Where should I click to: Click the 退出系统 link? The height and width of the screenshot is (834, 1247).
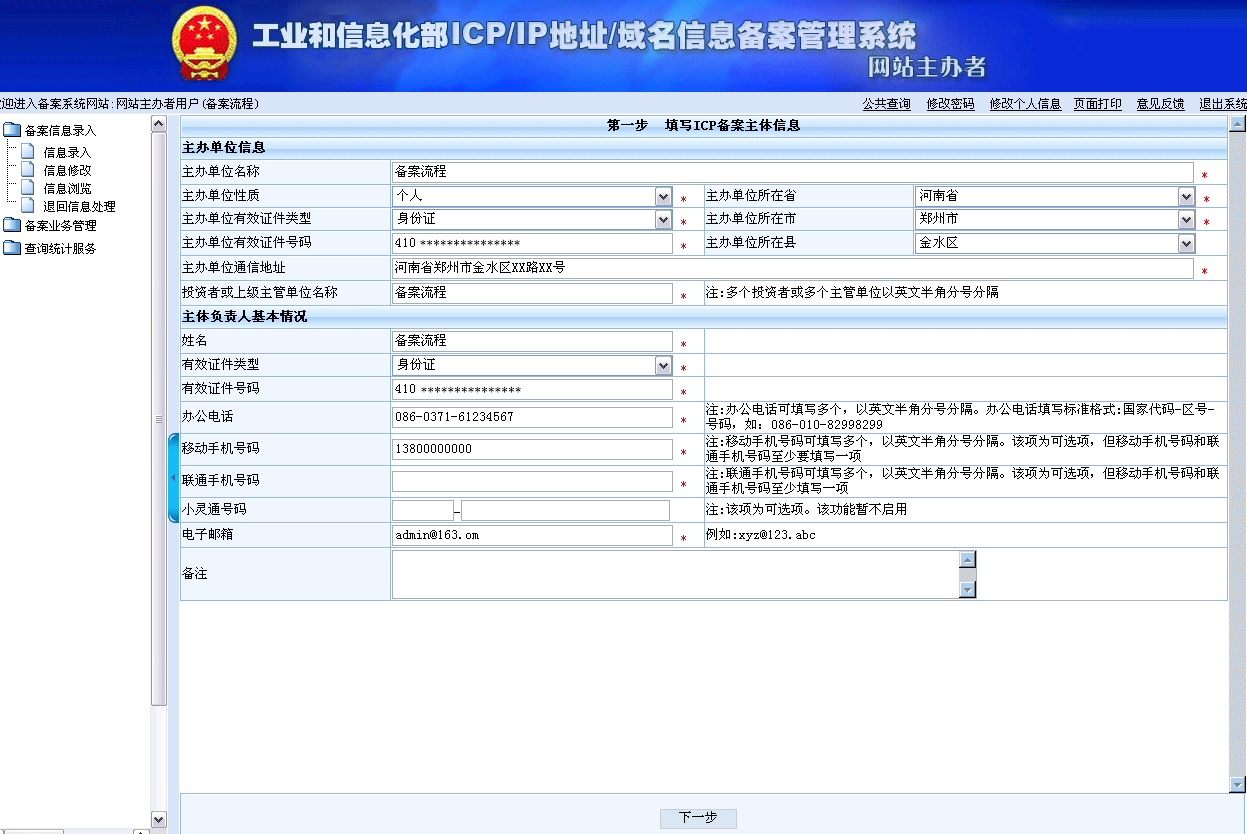pos(1223,104)
